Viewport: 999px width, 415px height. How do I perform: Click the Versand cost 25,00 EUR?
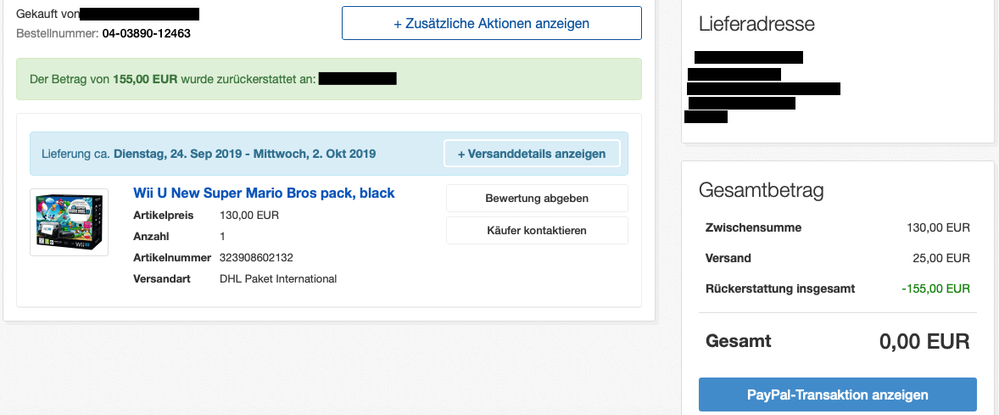tap(945, 258)
